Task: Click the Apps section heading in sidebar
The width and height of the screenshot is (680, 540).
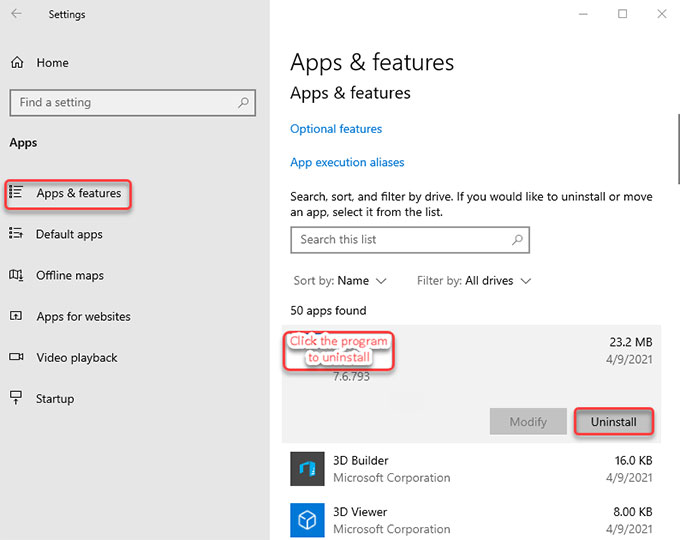Action: (23, 143)
